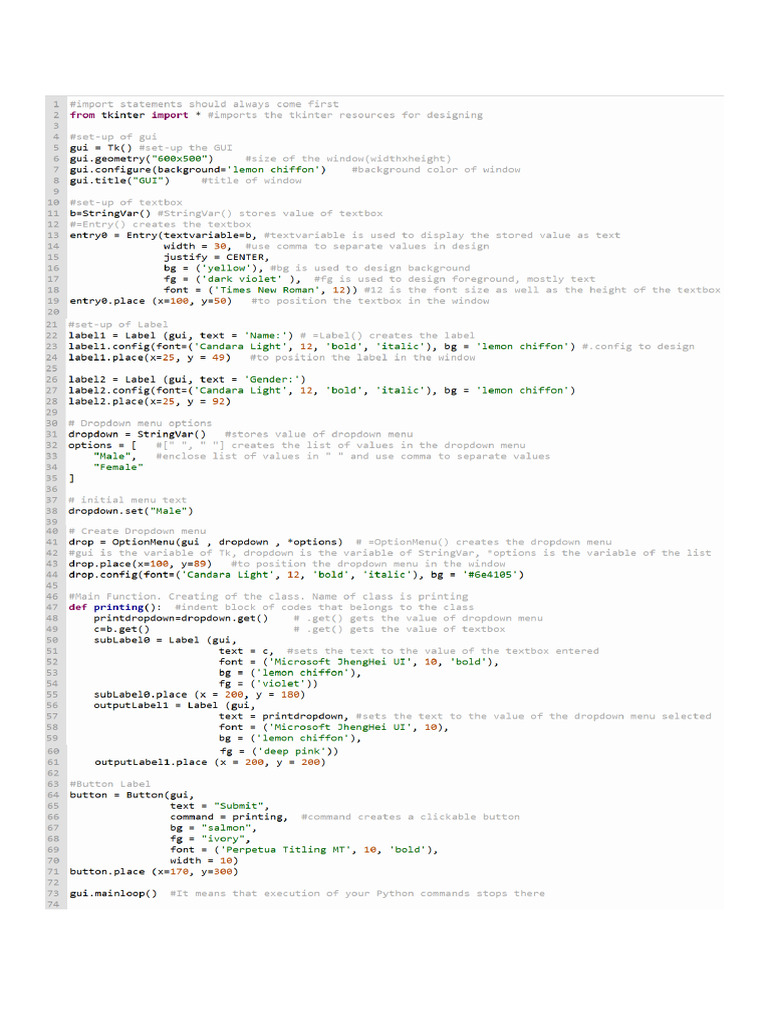Select the bg = ('yellow') line

point(214,268)
